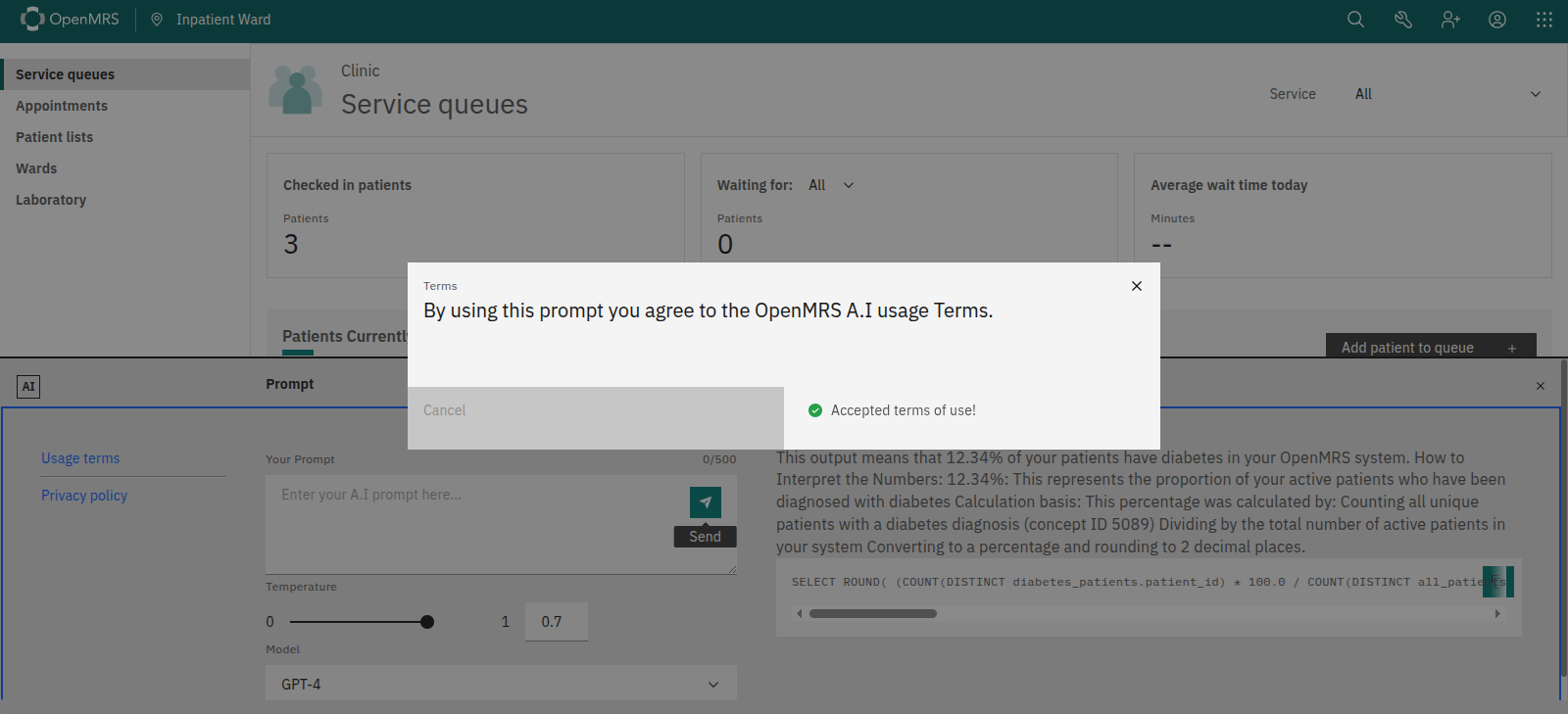Open the Usage terms link
Image resolution: width=1568 pixels, height=714 pixels.
(80, 458)
